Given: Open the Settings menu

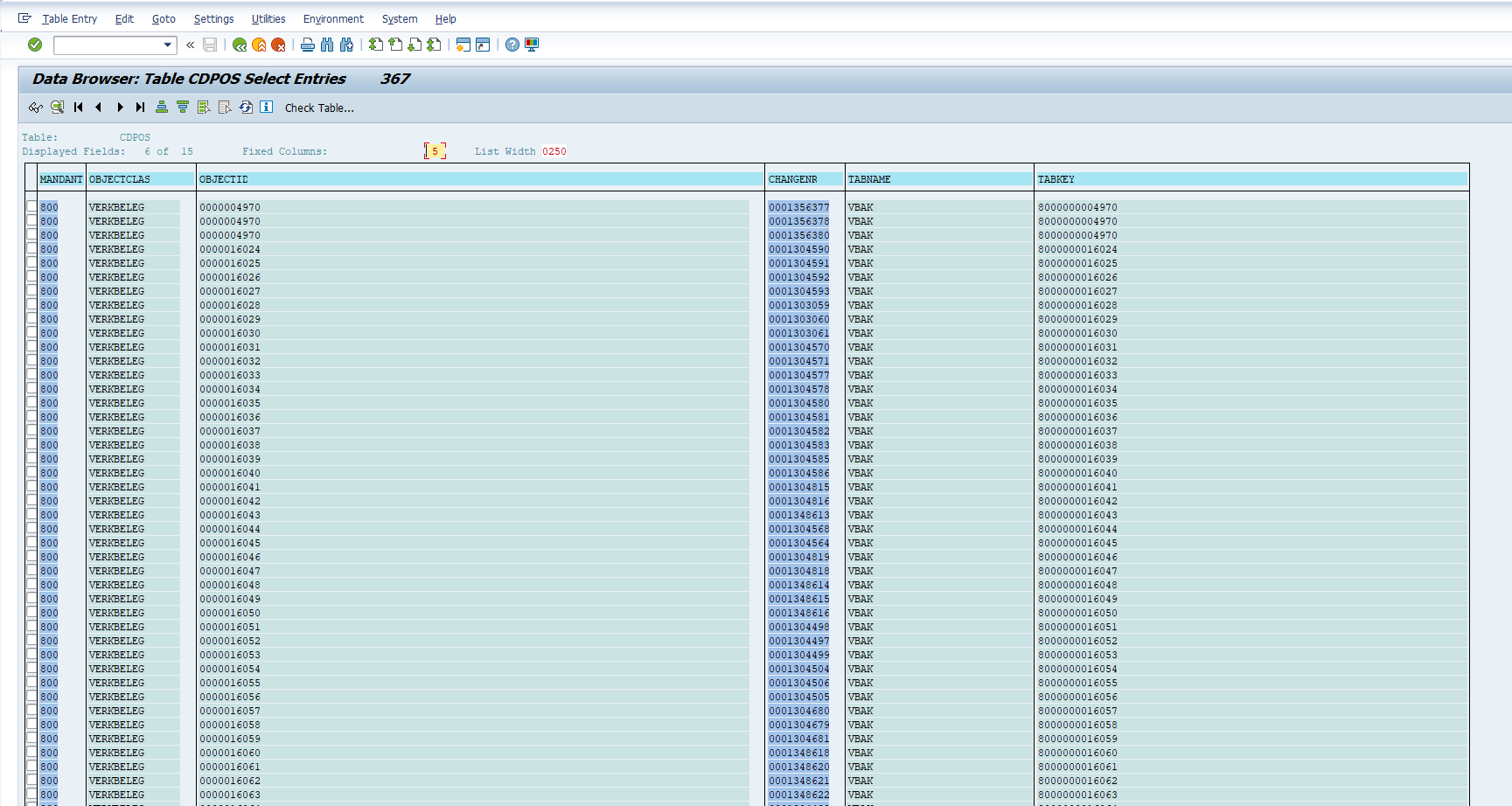Looking at the screenshot, I should click(x=213, y=19).
